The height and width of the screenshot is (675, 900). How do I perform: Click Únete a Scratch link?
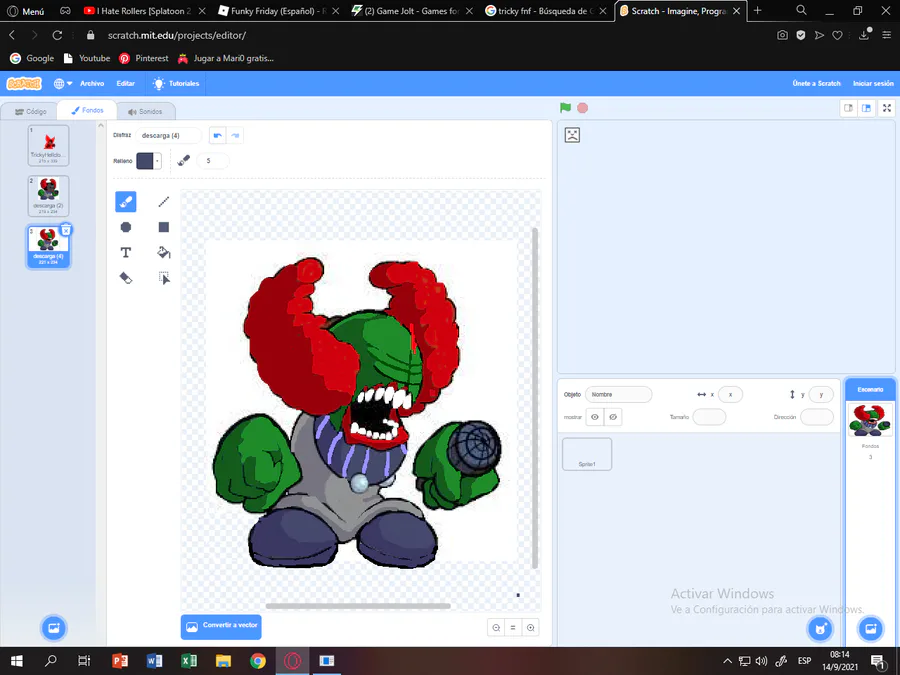(816, 84)
